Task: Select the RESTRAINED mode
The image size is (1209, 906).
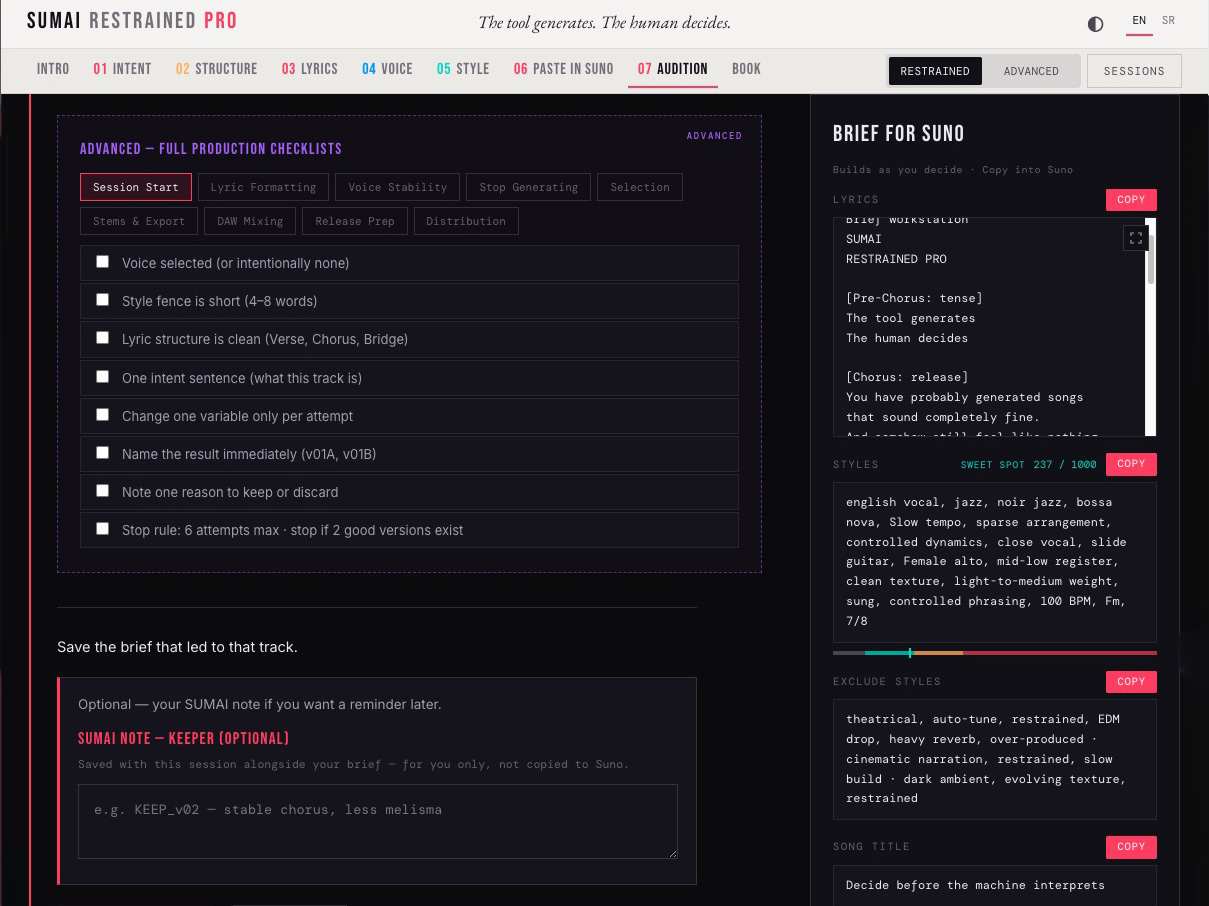Action: (x=935, y=71)
